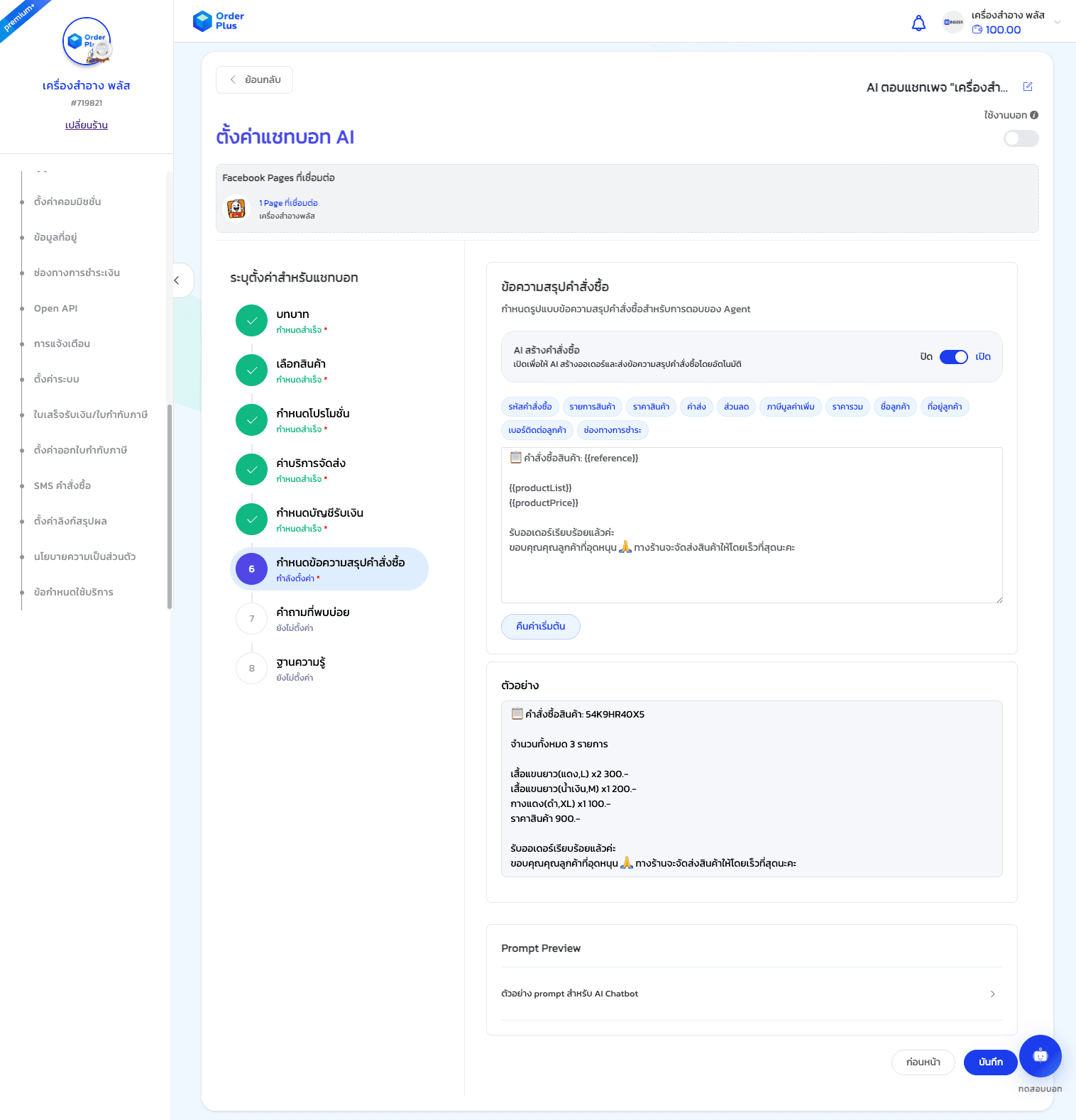Screen dimensions: 1076x1120
Task: Click inside the order summary message textarea
Action: [x=752, y=525]
